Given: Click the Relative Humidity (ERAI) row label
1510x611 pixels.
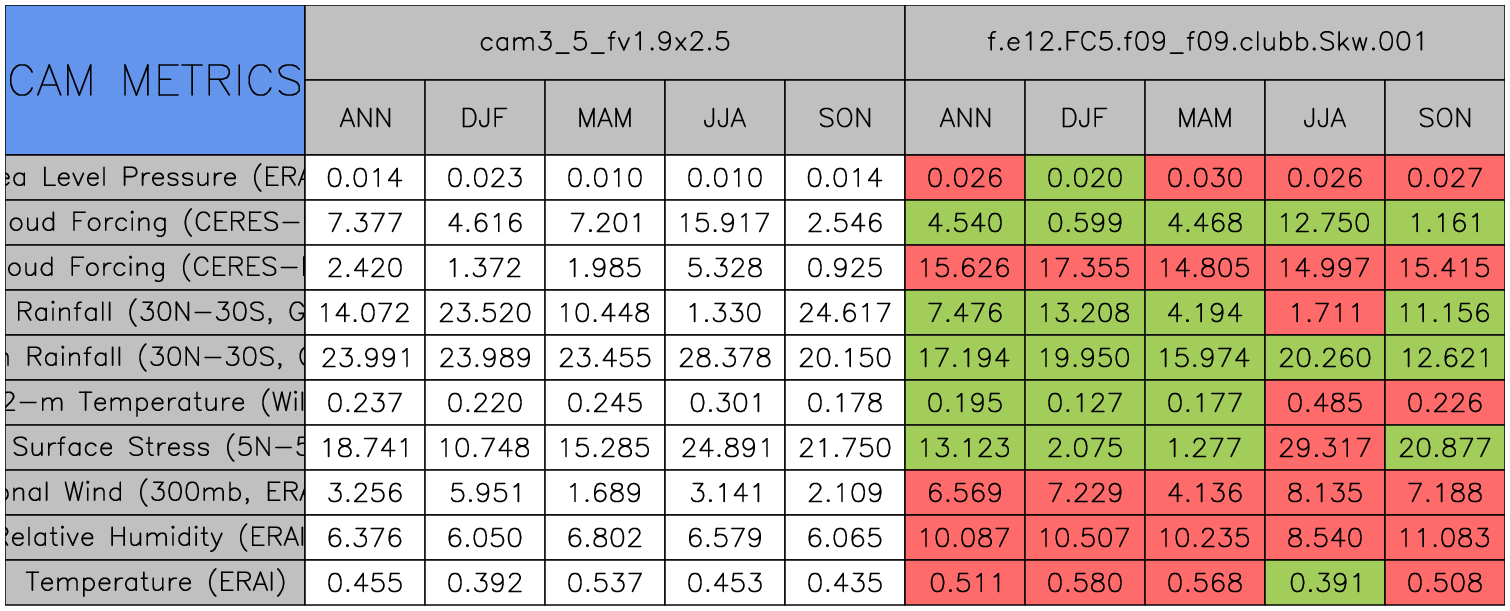Looking at the screenshot, I should 155,537.
